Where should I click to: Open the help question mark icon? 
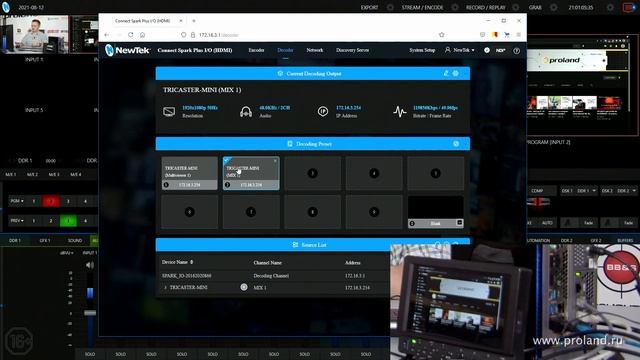pyautogui.click(x=516, y=51)
